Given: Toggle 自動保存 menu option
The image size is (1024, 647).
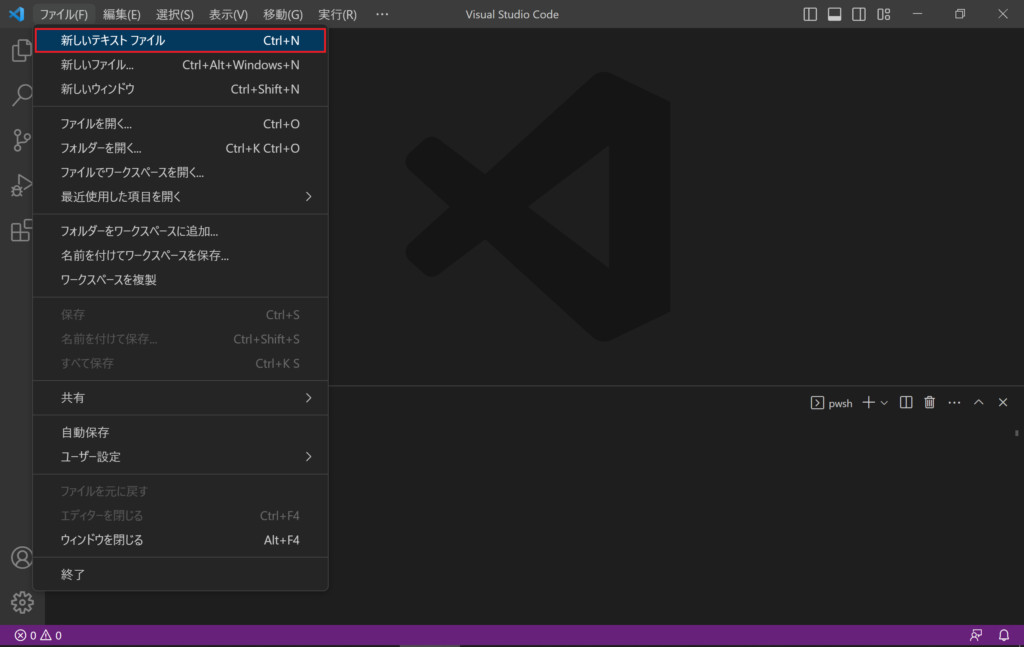Looking at the screenshot, I should (x=180, y=432).
